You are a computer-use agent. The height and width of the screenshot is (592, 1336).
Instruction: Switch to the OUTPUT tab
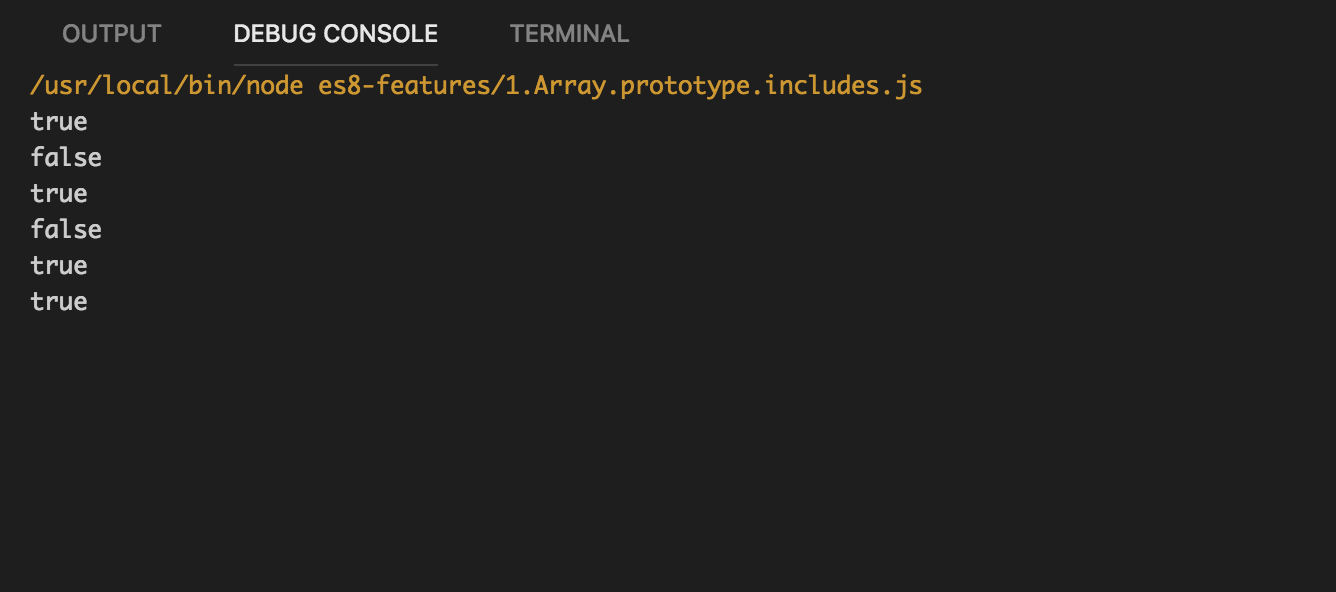click(110, 33)
